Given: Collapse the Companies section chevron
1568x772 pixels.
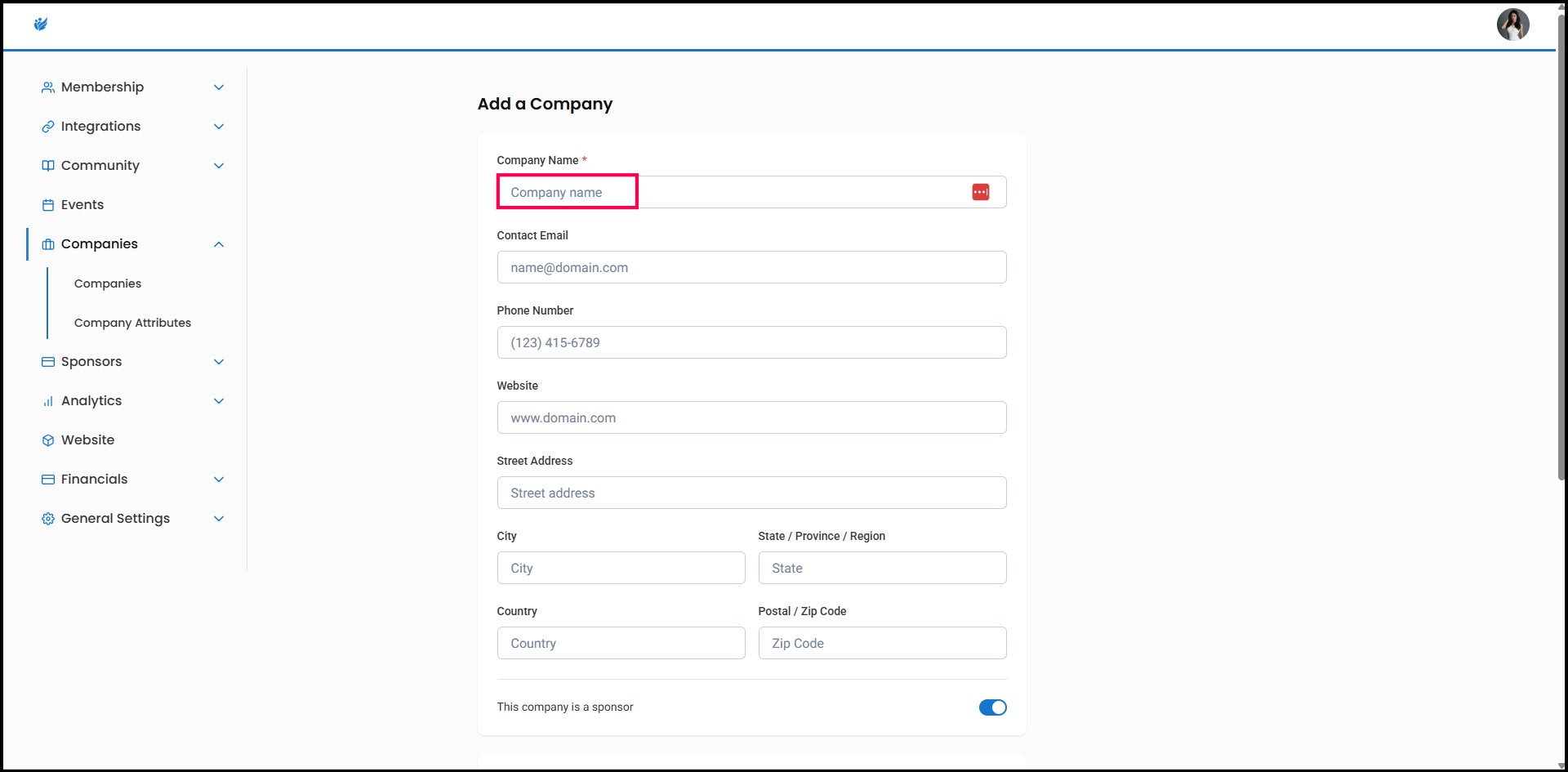Looking at the screenshot, I should [x=219, y=244].
